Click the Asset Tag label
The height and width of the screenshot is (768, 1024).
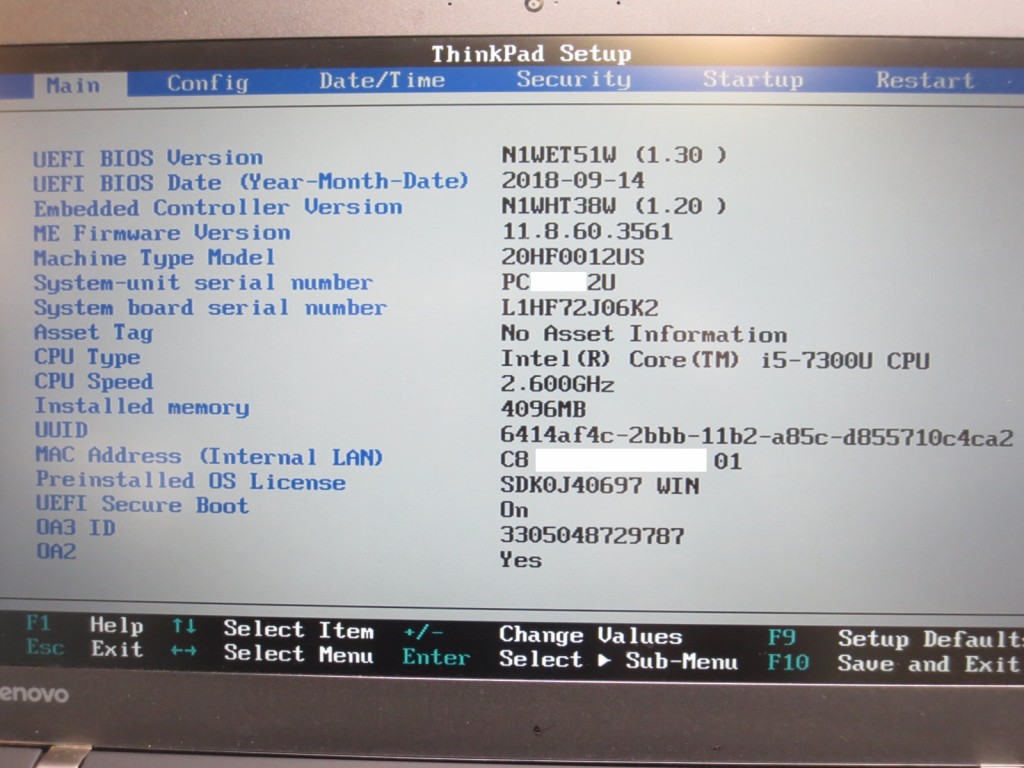[93, 332]
